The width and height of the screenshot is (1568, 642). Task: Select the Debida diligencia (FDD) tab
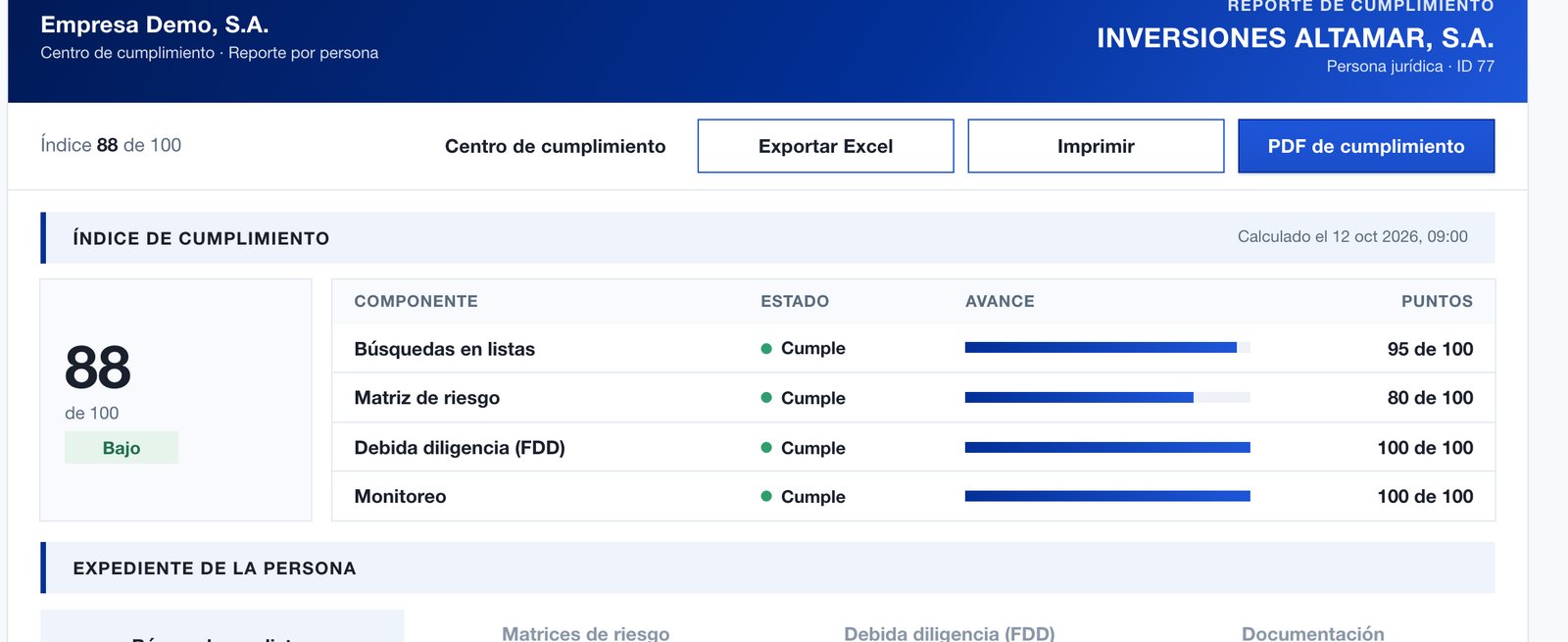950,633
